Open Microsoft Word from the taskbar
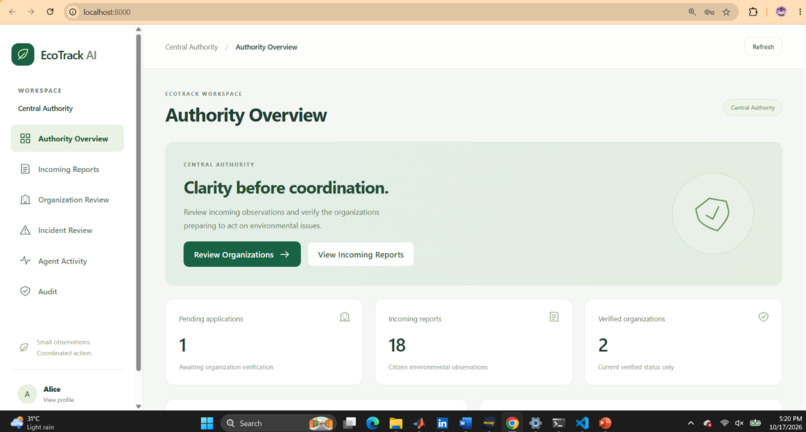The image size is (806, 432). pos(466,423)
